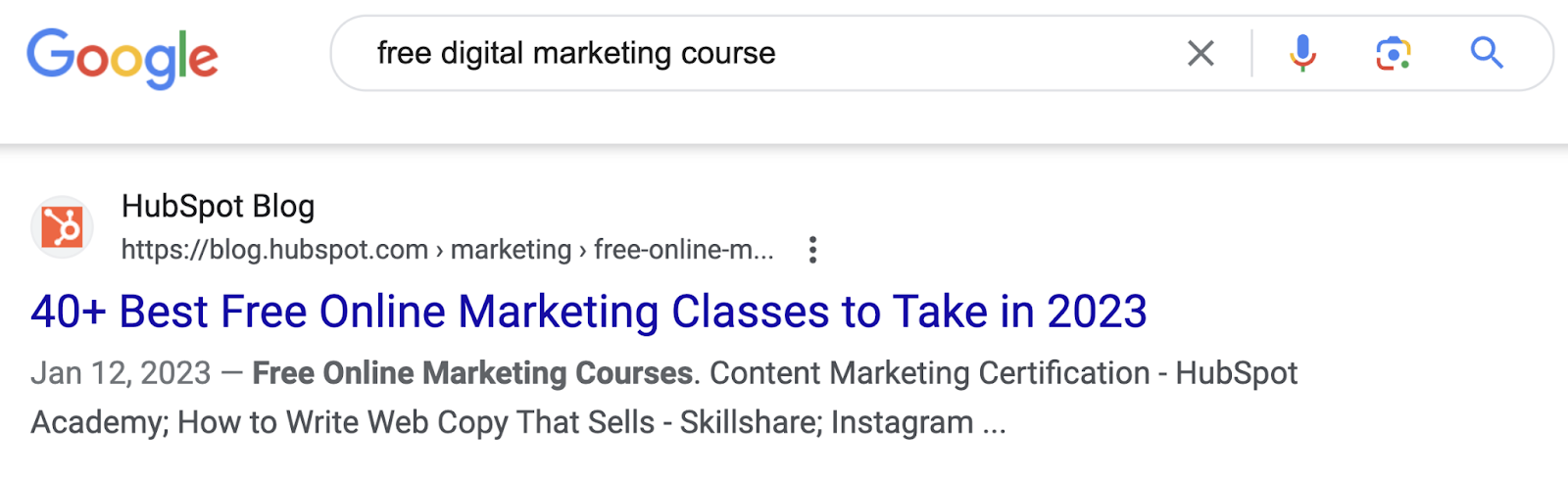Click the blue magnifier search button

point(1487,53)
